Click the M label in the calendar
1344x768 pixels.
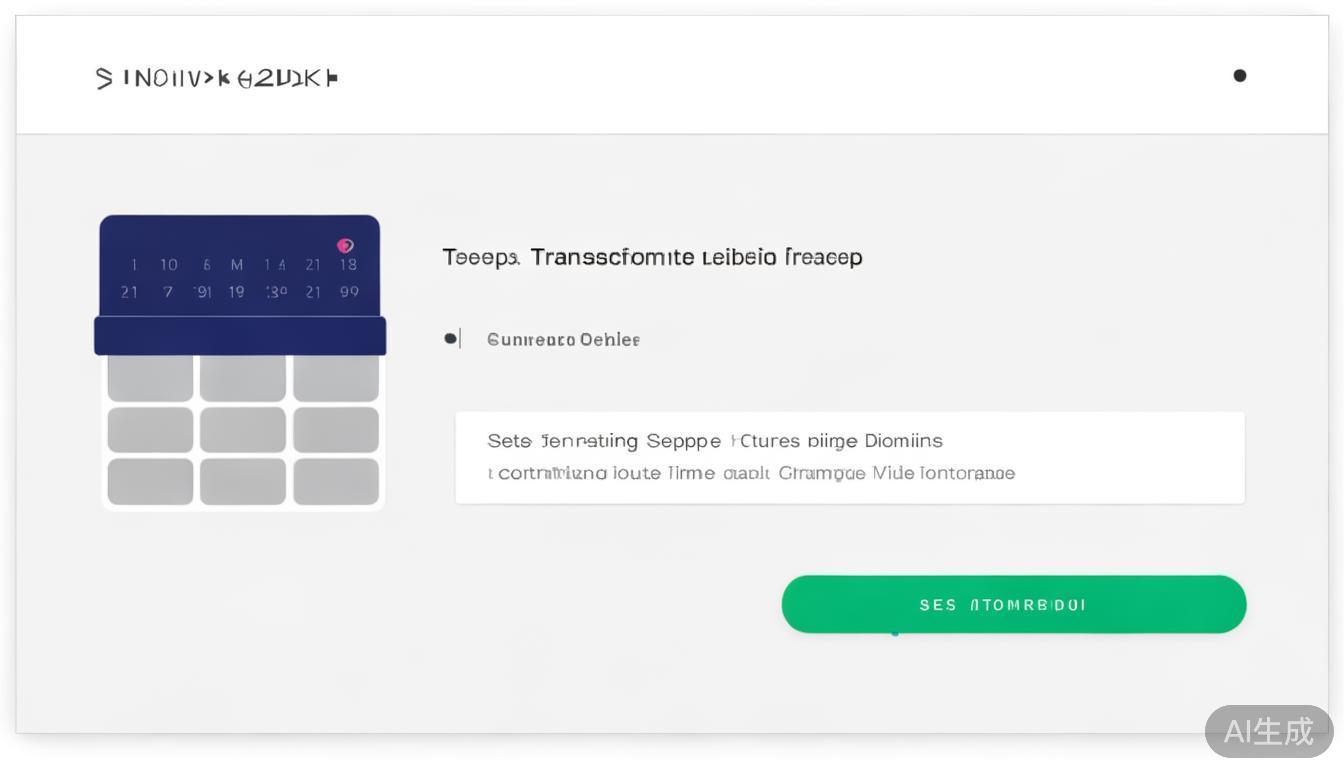tap(237, 265)
